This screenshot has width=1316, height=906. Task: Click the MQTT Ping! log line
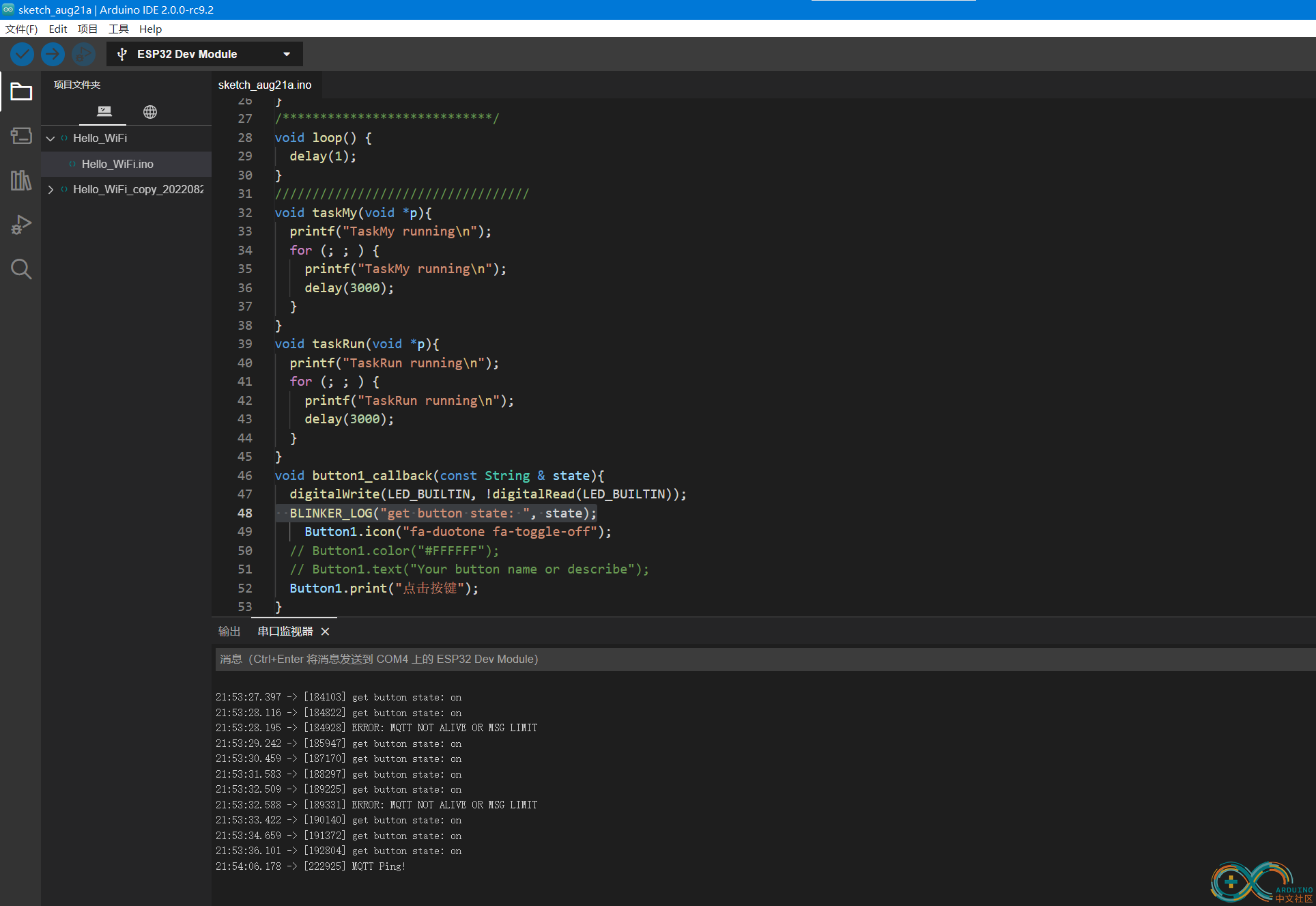(x=311, y=866)
